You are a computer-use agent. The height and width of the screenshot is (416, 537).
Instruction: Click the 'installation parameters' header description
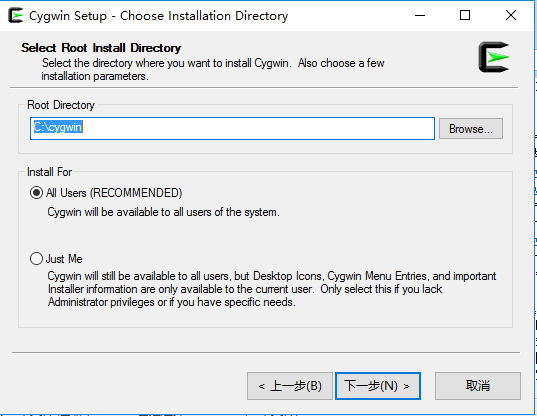tap(95, 76)
